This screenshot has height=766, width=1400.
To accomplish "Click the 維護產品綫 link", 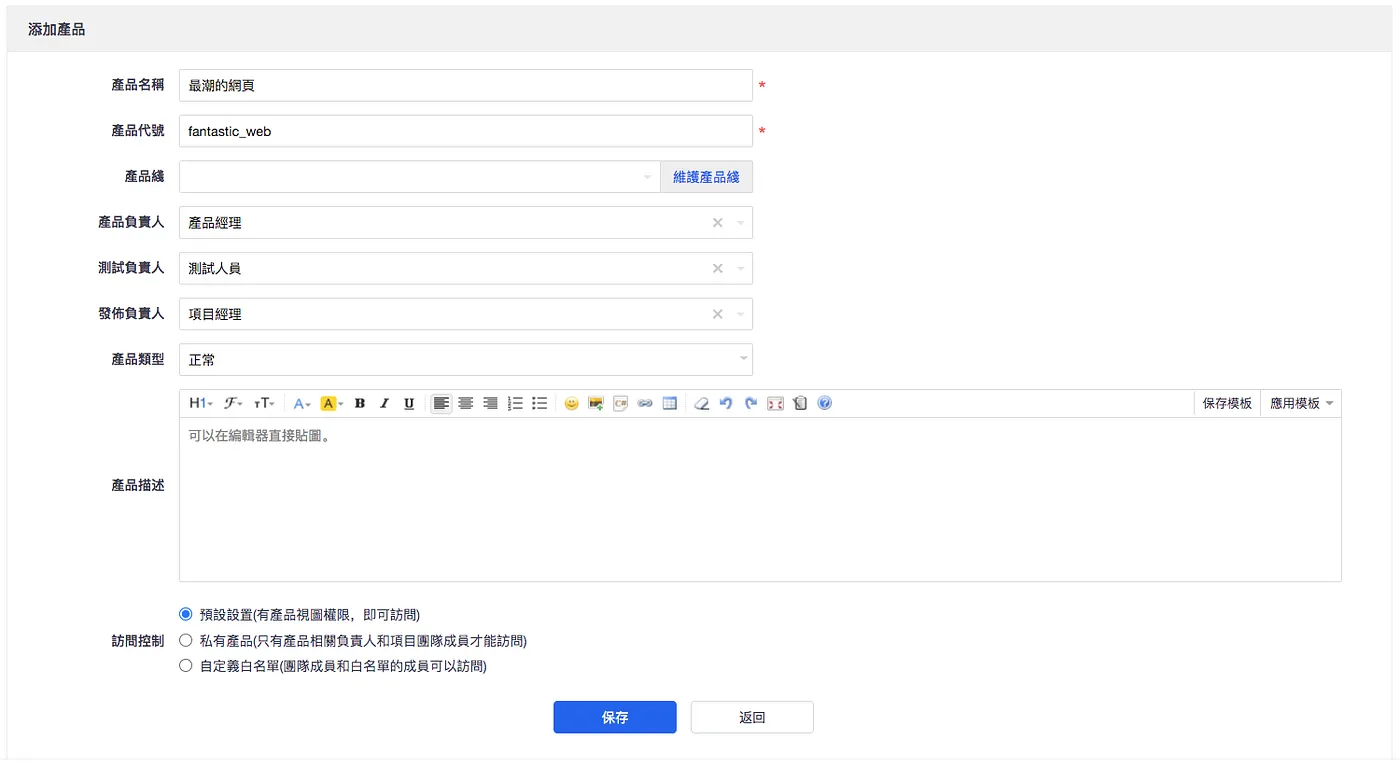I will coord(706,177).
